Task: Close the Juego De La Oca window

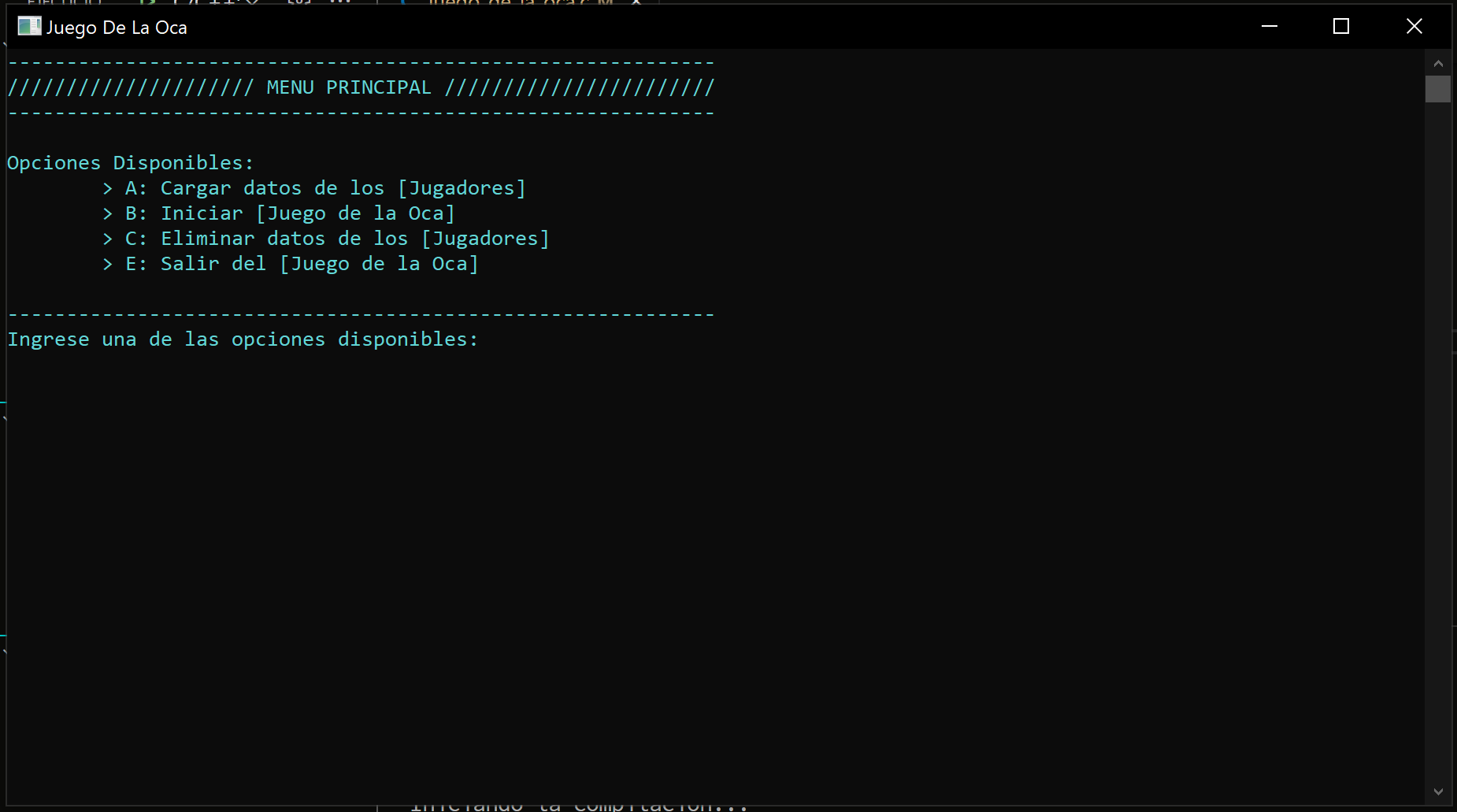Action: pos(1414,26)
